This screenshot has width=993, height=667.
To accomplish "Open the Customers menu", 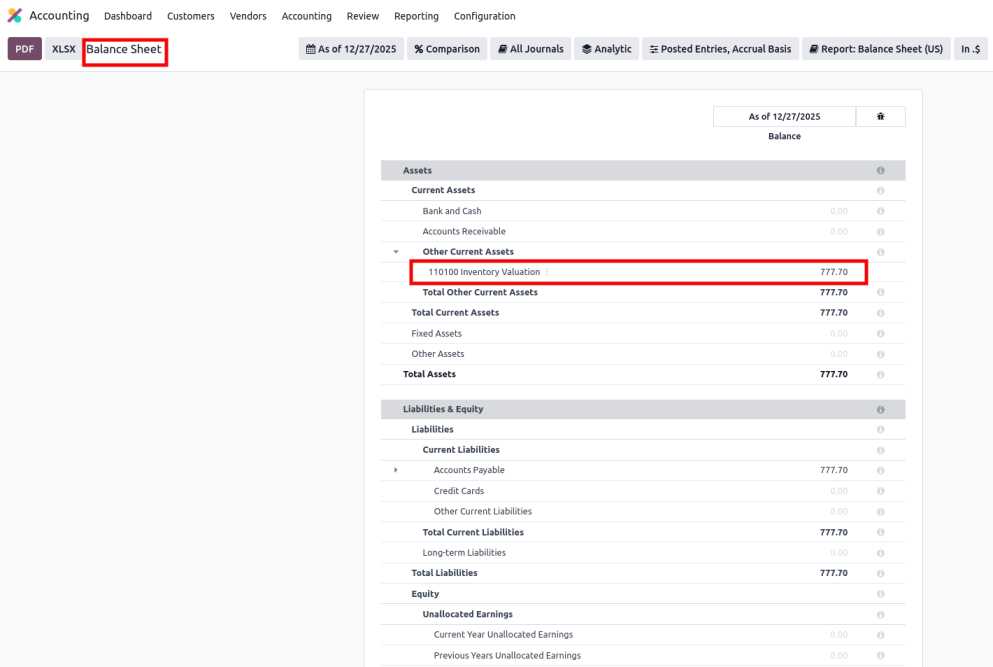I will pyautogui.click(x=190, y=16).
